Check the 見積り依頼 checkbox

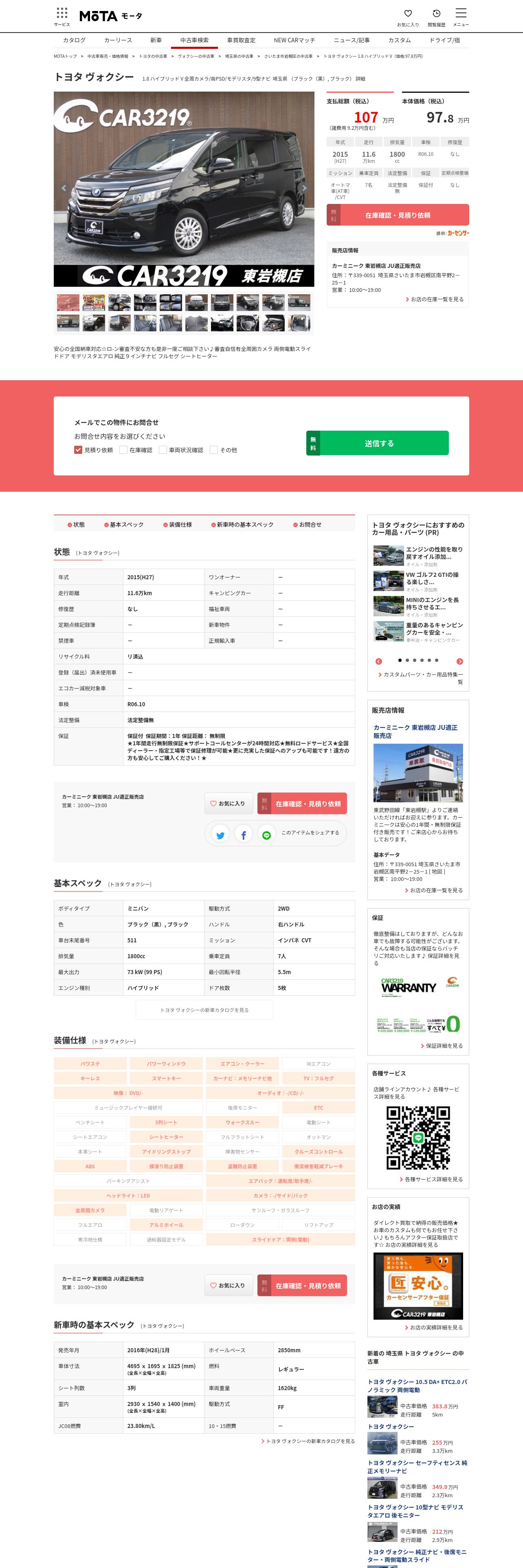coord(78,450)
